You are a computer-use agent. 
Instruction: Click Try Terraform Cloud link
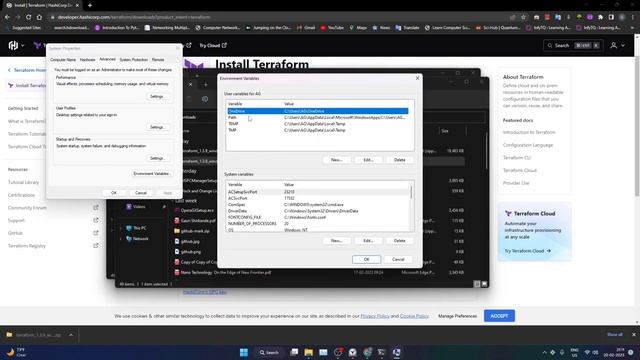coord(527,251)
